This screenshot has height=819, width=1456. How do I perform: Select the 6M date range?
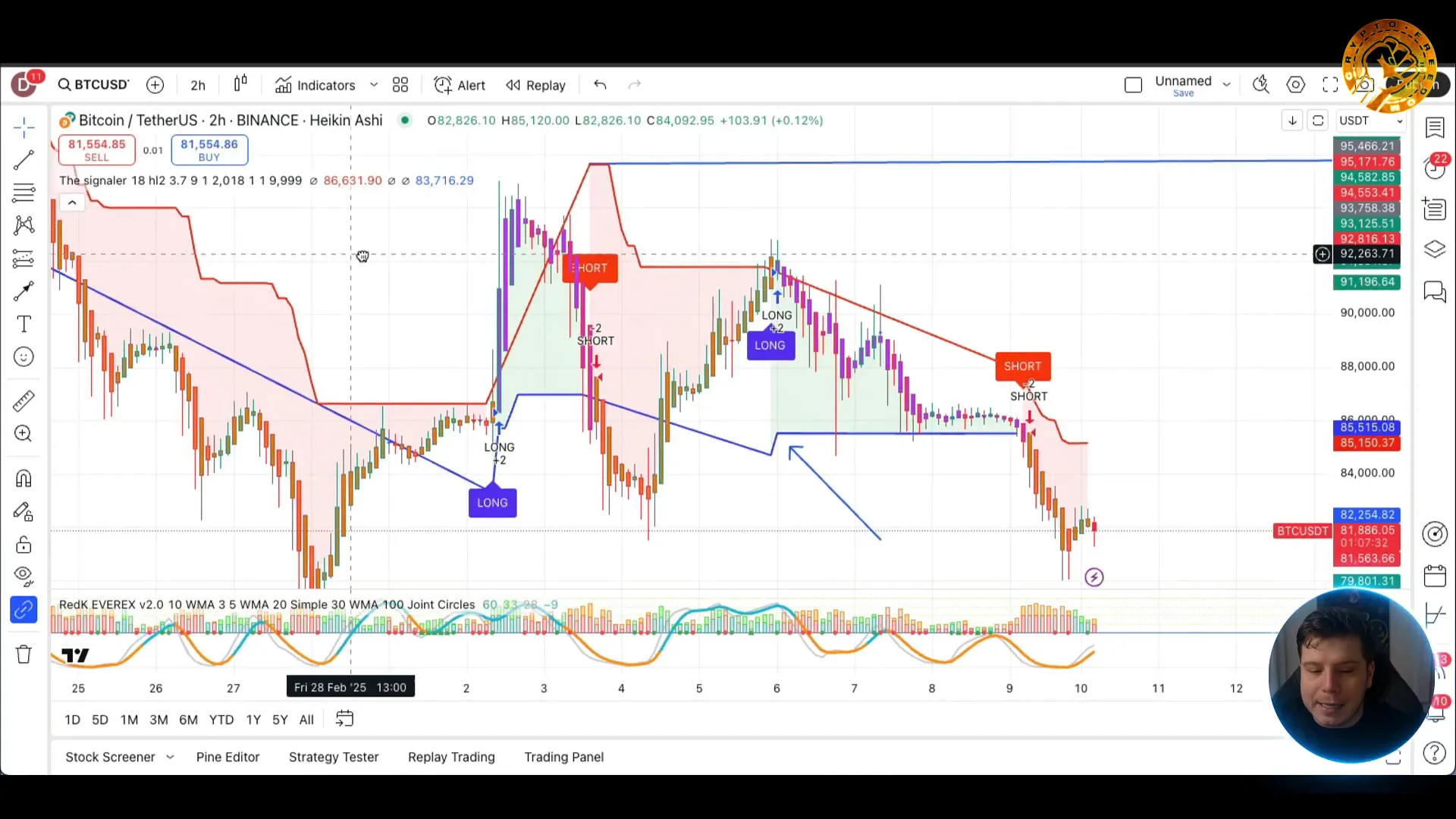188,720
